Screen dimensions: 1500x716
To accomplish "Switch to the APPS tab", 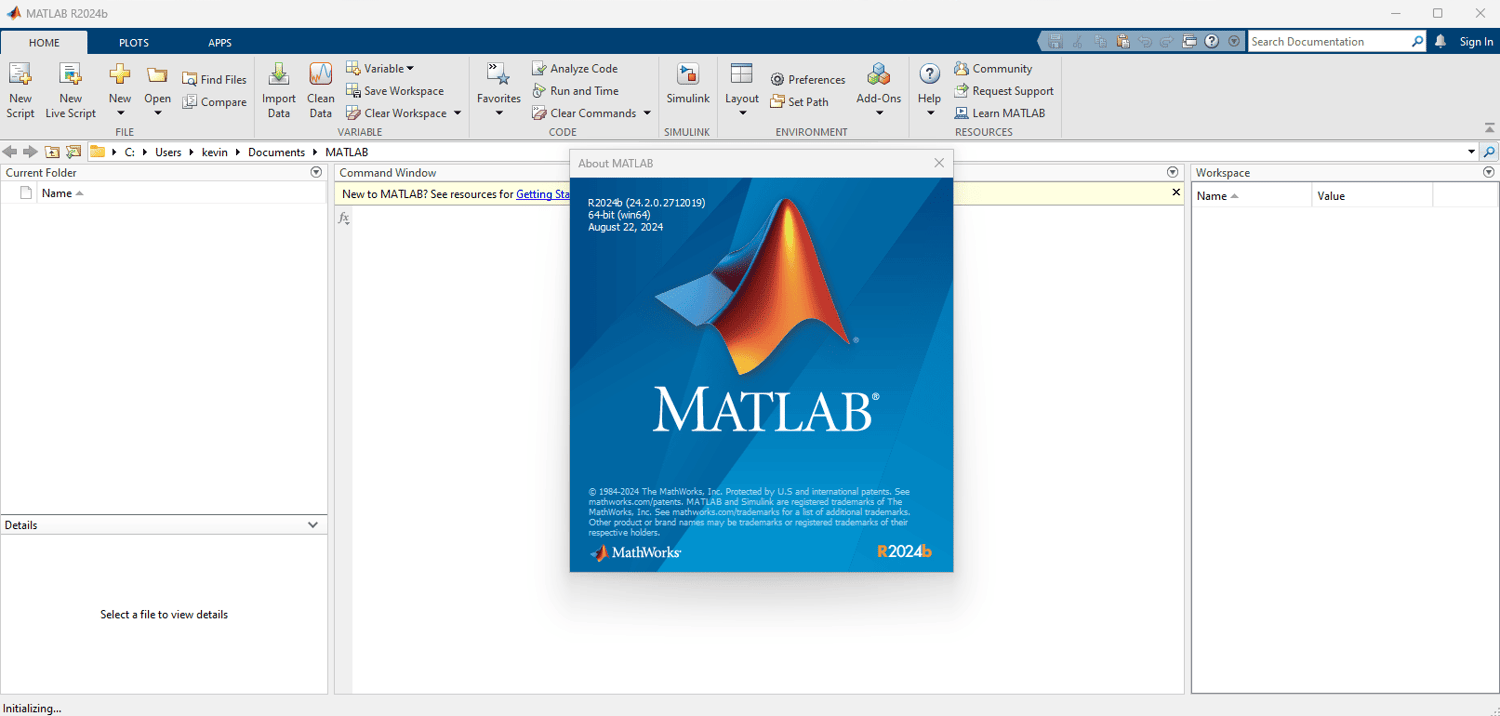I will click(220, 43).
